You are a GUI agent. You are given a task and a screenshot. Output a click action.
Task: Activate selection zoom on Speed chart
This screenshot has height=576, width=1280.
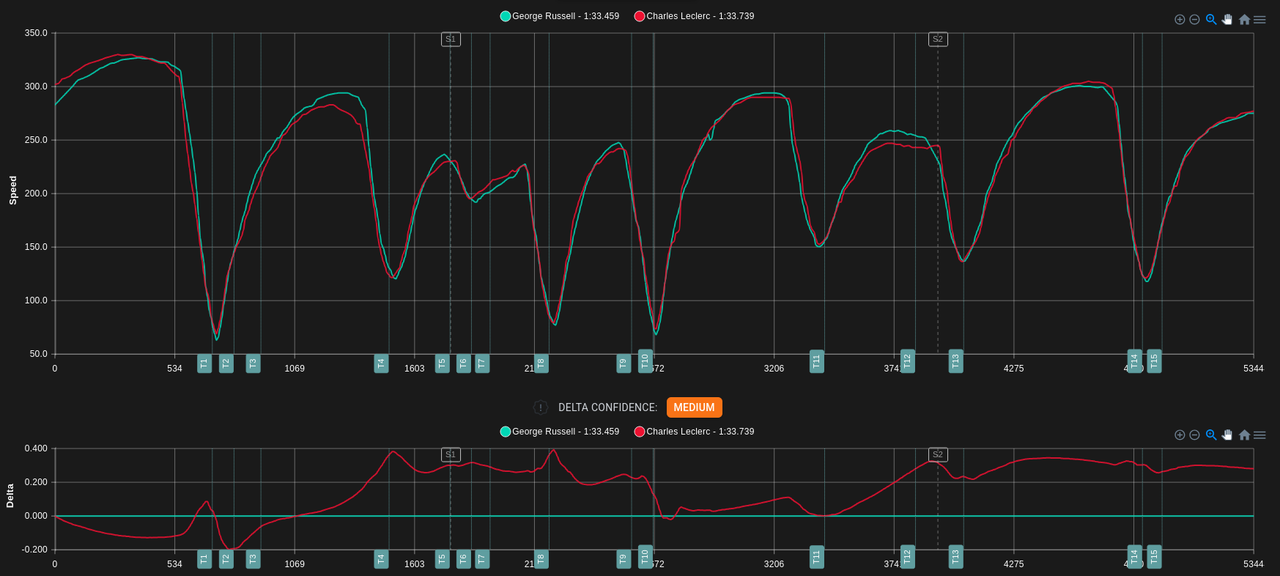click(1211, 19)
